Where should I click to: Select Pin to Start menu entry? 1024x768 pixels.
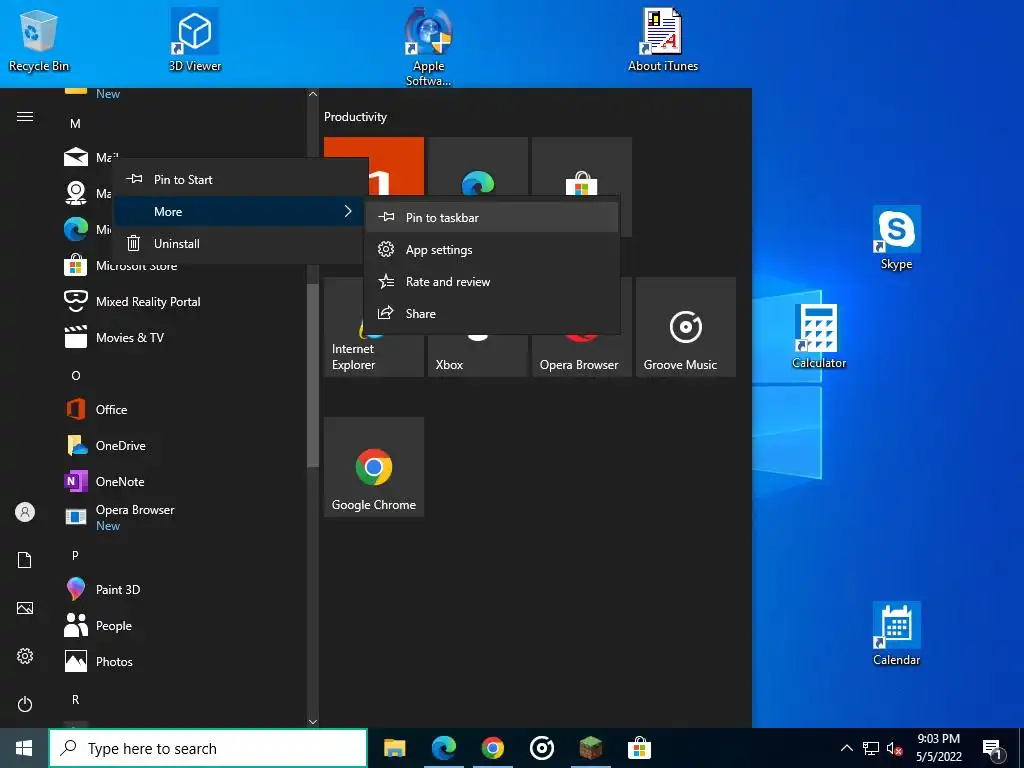[x=239, y=180]
